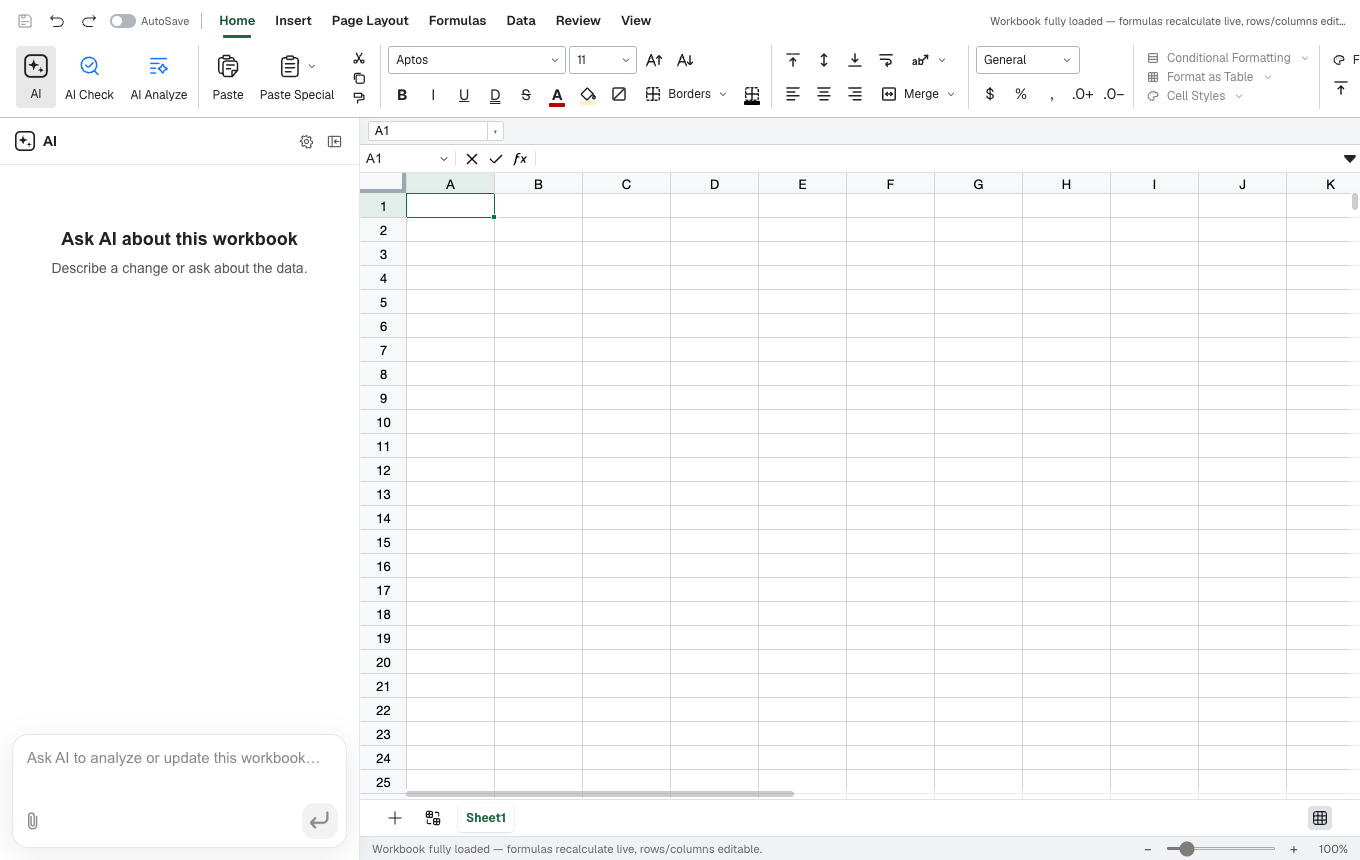Screen dimensions: 1360x860
Task: Redo the last undone action
Action: click(89, 21)
